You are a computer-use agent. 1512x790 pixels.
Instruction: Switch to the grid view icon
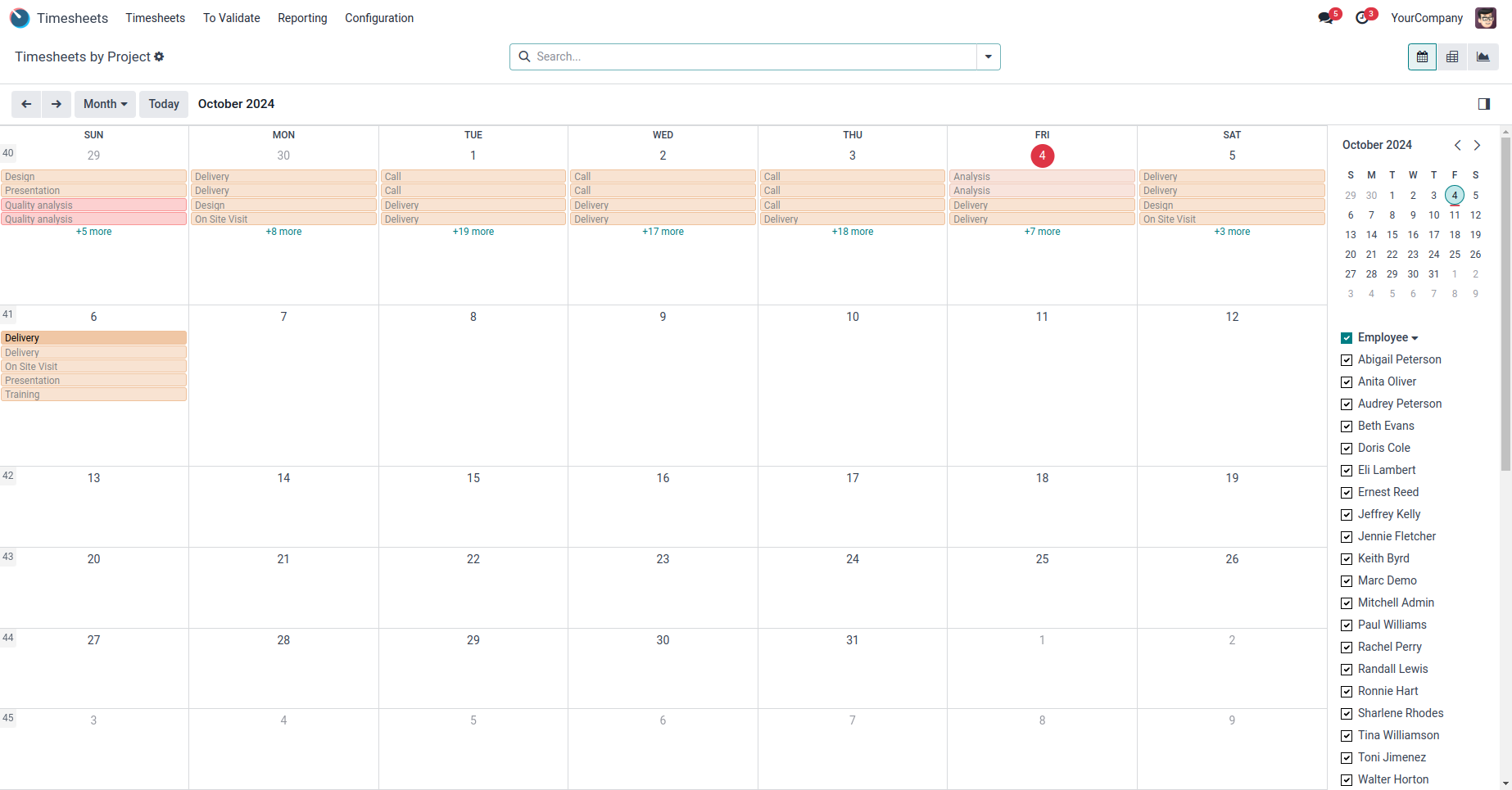click(x=1452, y=57)
